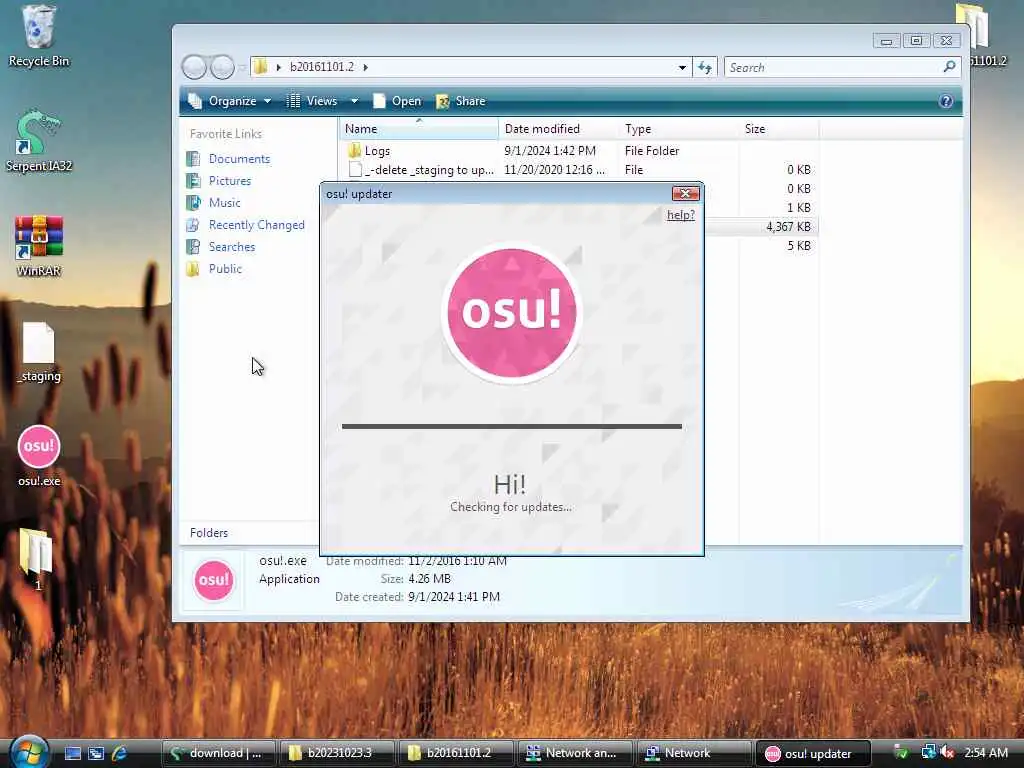Switch to b20231023.3 taskbar button

(337, 753)
